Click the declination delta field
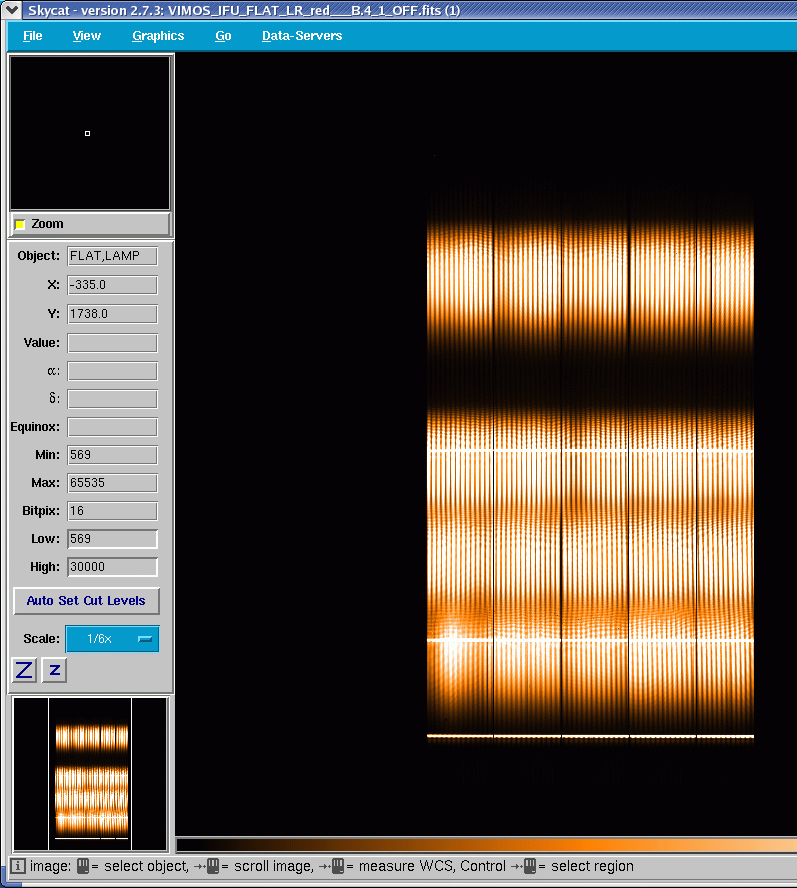 tap(112, 399)
